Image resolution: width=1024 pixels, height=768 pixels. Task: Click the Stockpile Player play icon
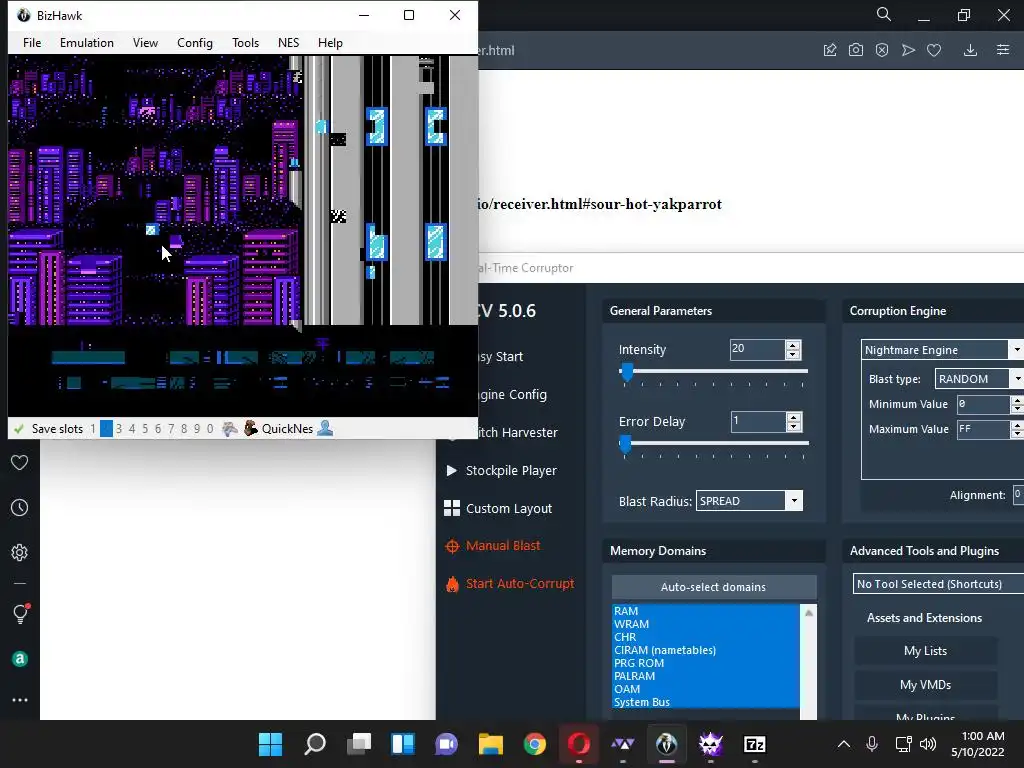click(451, 470)
